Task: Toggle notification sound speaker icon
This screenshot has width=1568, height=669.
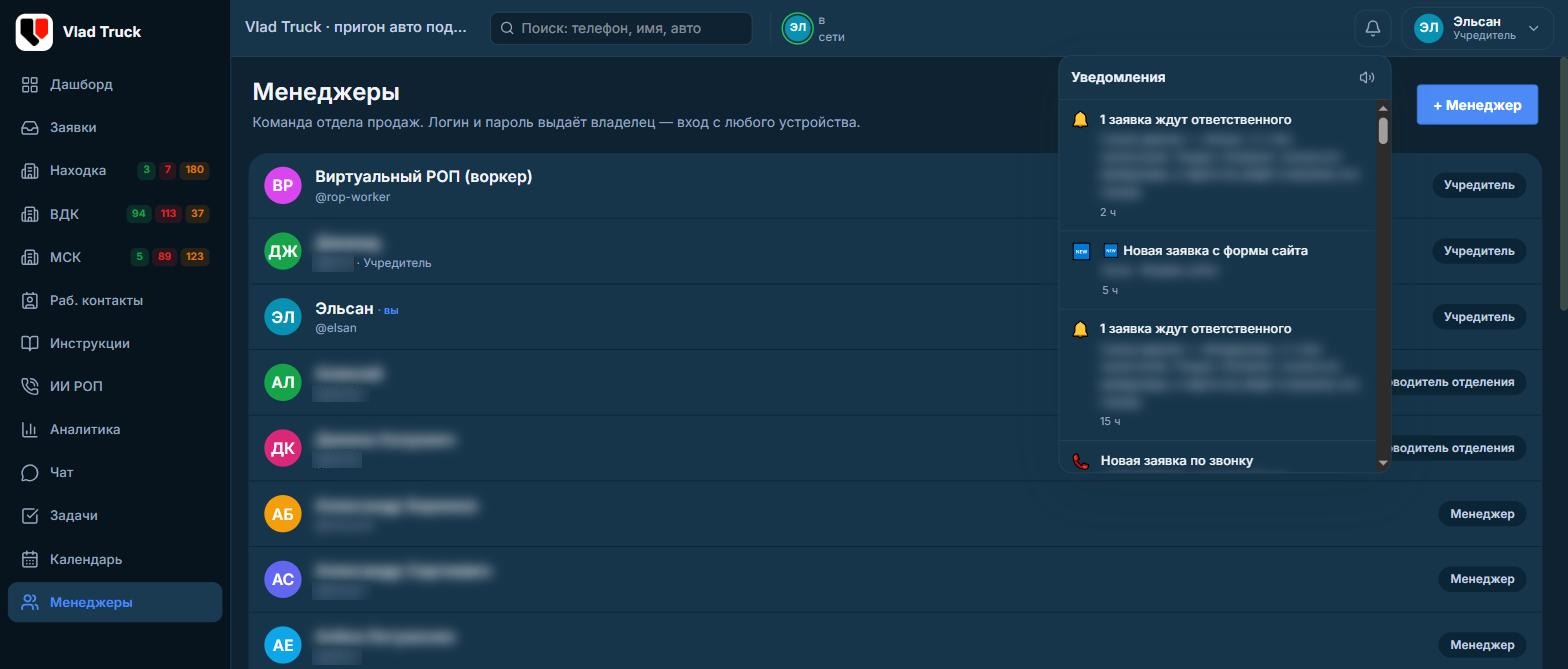Action: coord(1367,77)
